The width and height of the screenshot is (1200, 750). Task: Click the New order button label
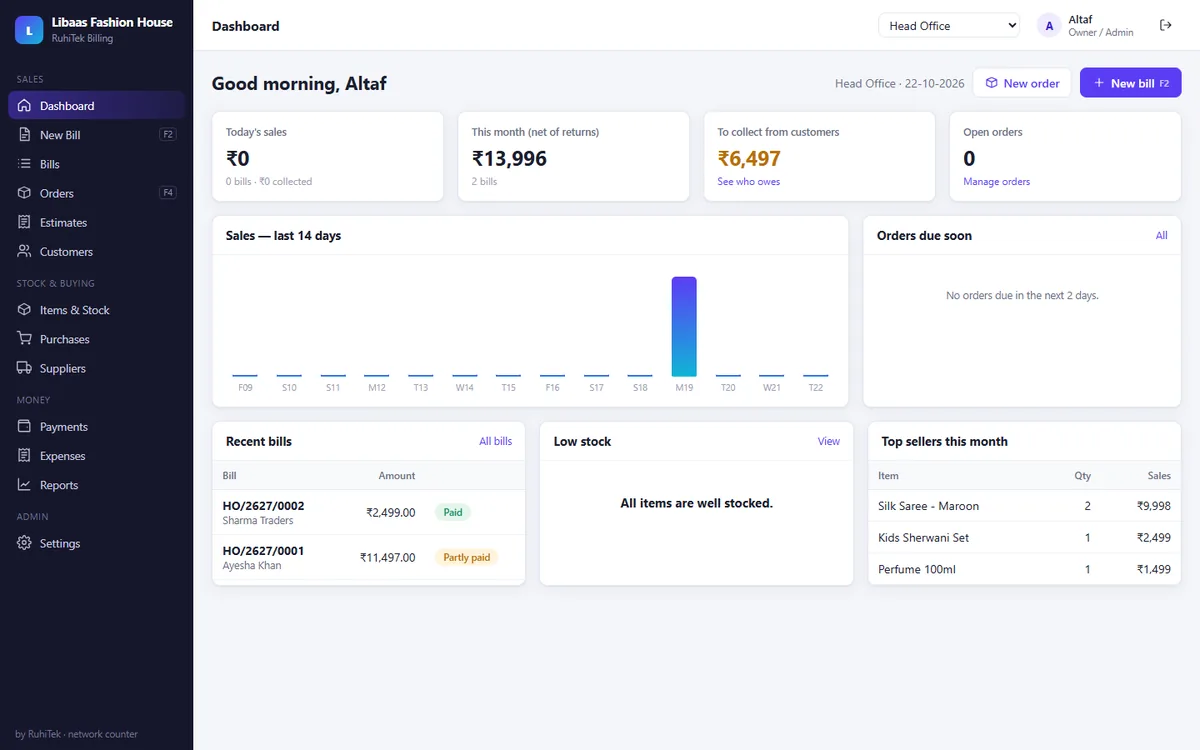tap(1031, 83)
